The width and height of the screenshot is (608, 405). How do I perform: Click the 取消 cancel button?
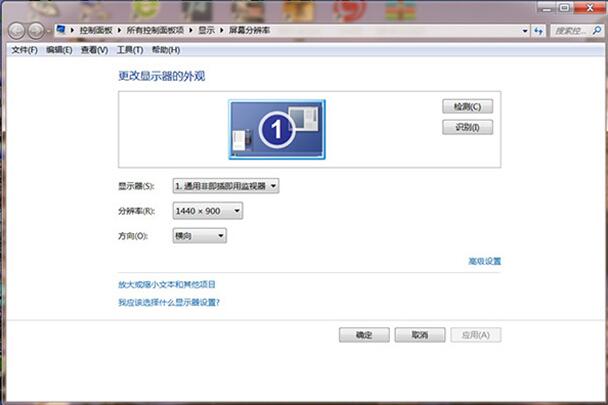pos(420,335)
